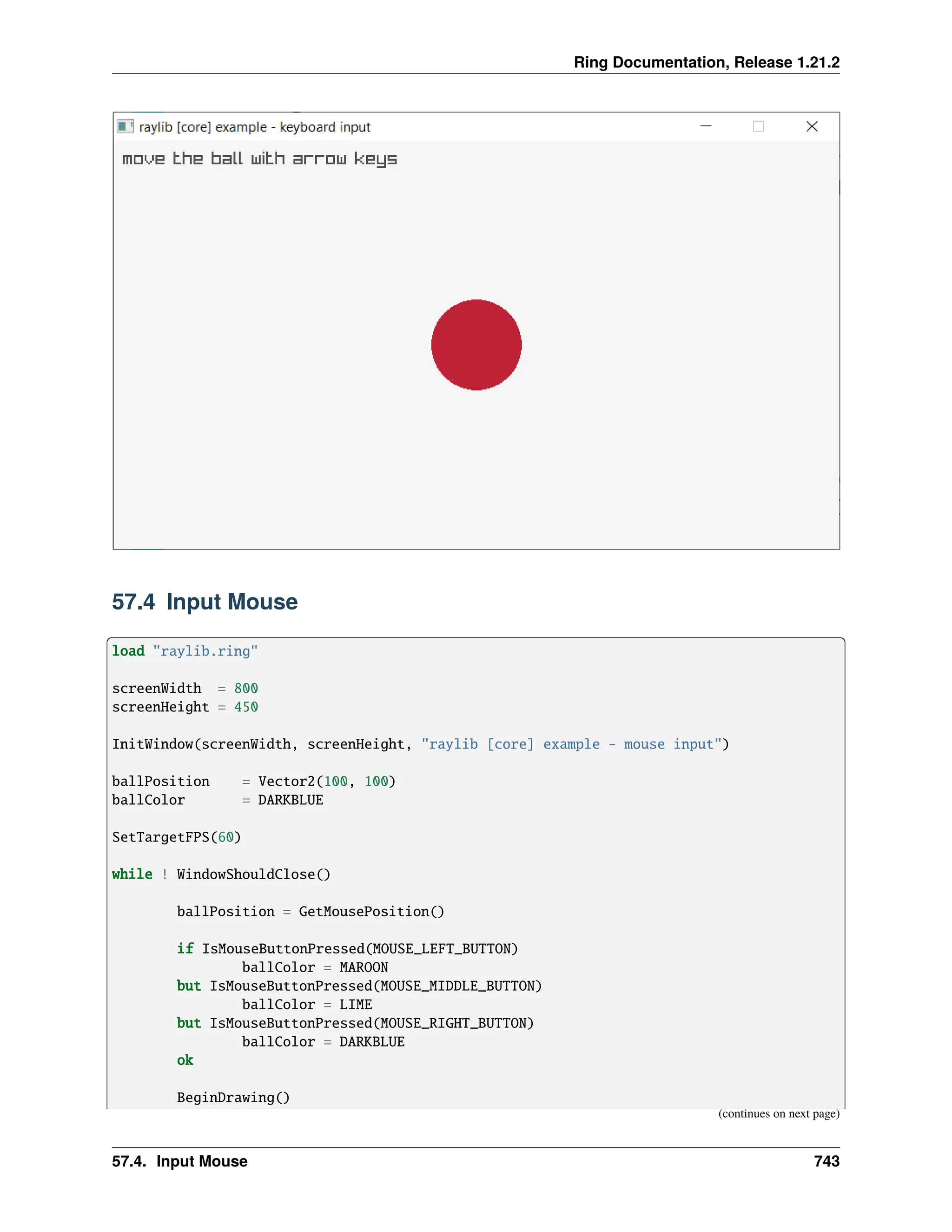Image resolution: width=952 pixels, height=1232 pixels.
Task: Click the 'Ring Documentation, Release 1.21.2' header
Action: coord(706,62)
